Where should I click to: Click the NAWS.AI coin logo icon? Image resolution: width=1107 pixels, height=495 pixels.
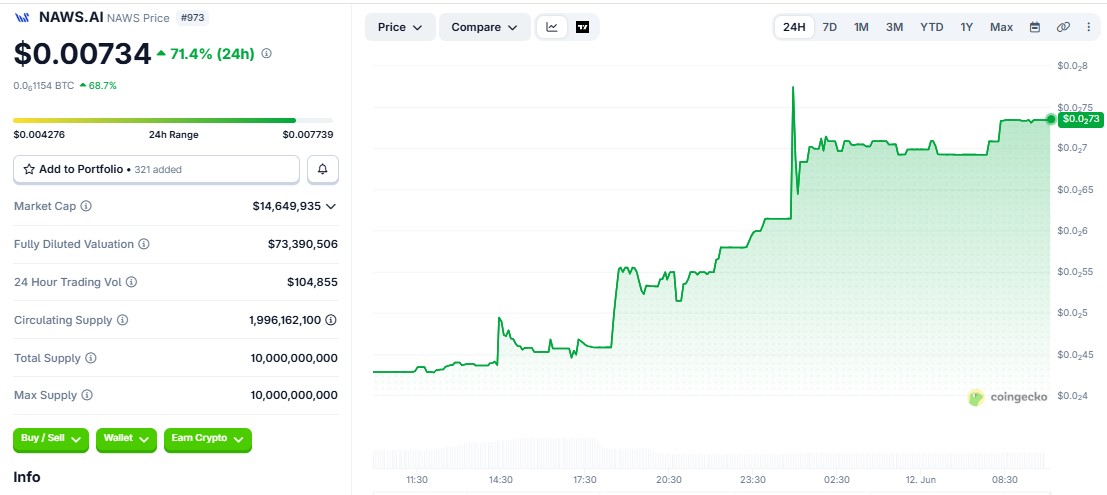coord(23,18)
